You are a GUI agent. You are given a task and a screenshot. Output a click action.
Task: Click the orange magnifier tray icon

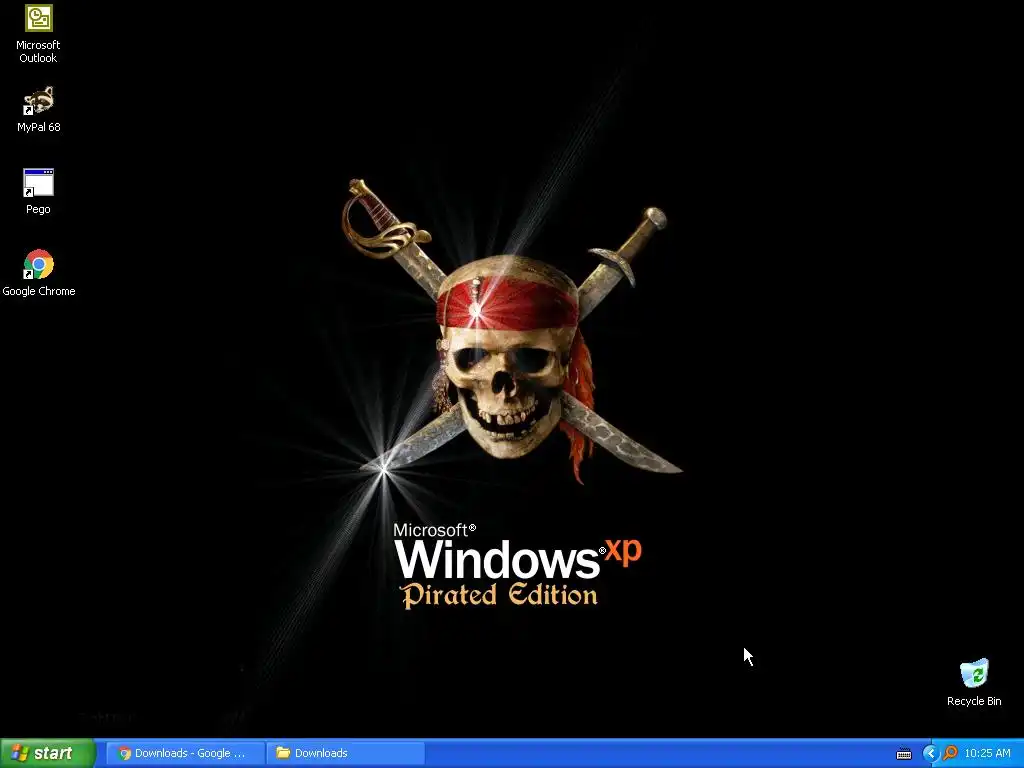(950, 753)
